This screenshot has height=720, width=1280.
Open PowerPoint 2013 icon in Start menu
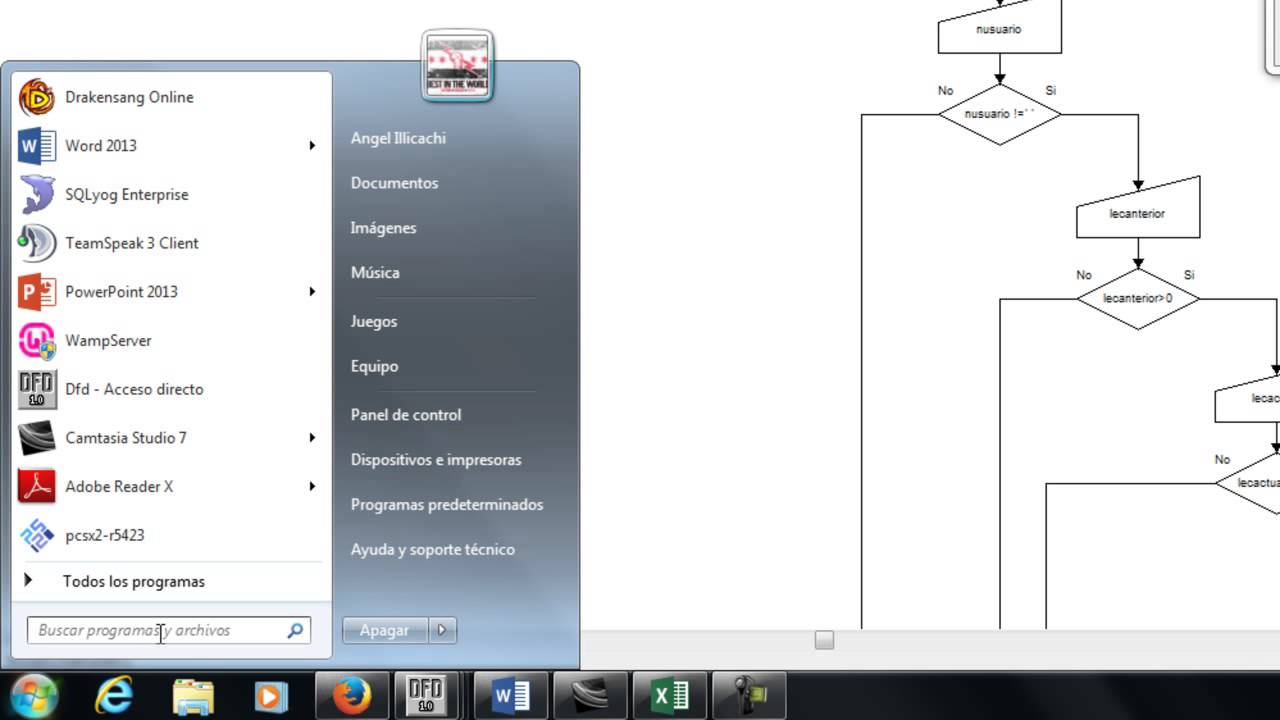click(37, 292)
